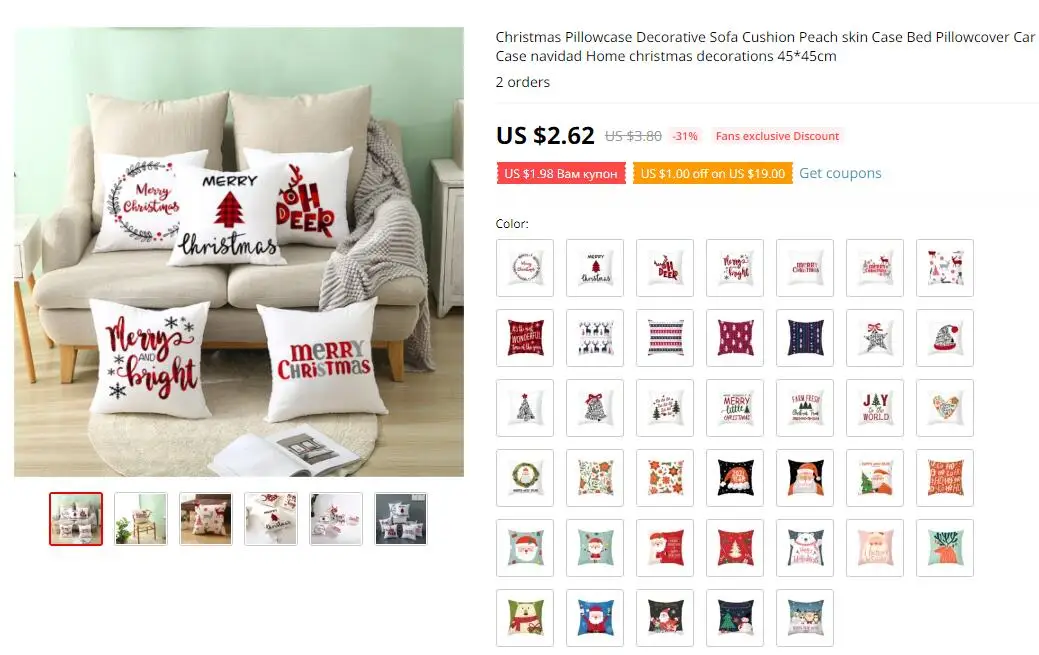
Task: View the chair with plant thumbnail
Action: (140, 519)
